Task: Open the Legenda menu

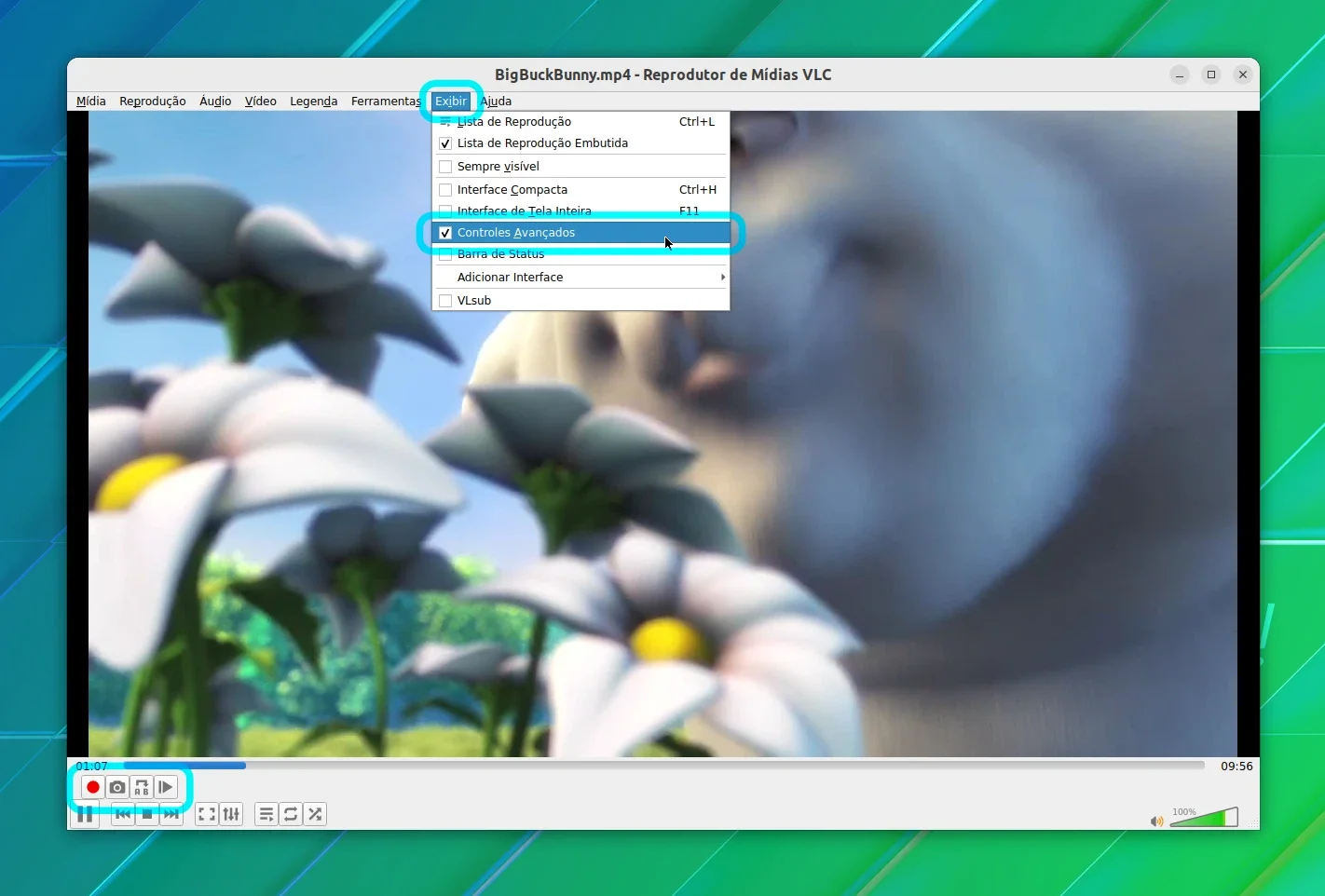Action: click(x=314, y=101)
